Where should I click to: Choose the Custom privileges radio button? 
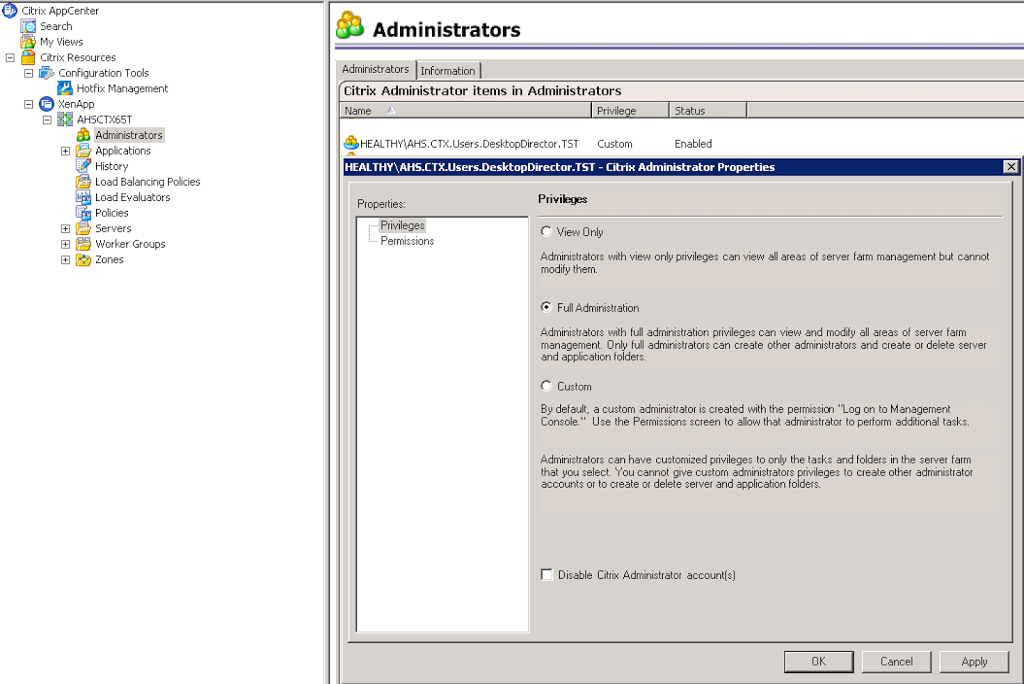546,386
